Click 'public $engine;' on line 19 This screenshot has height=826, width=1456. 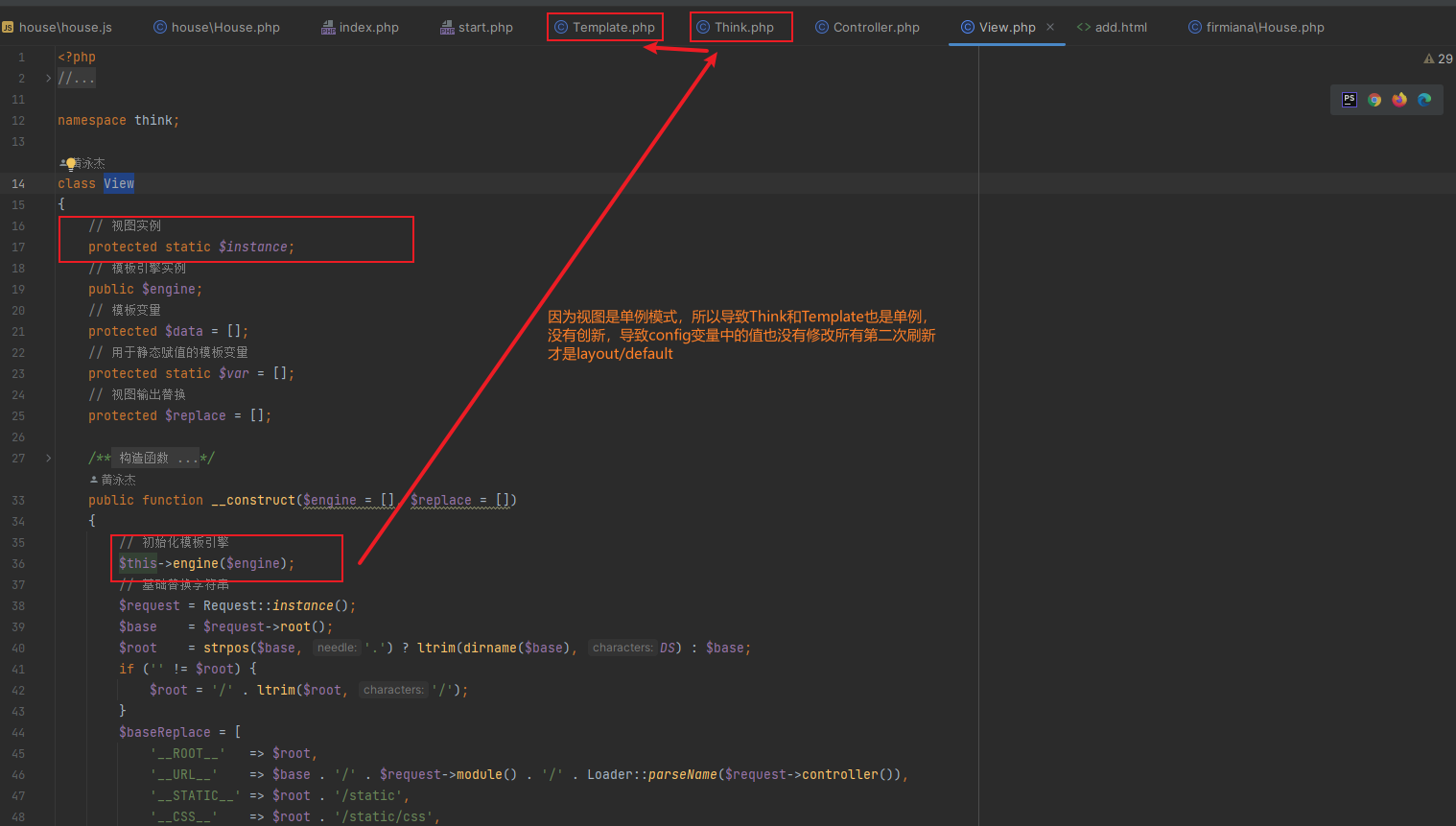click(x=145, y=289)
